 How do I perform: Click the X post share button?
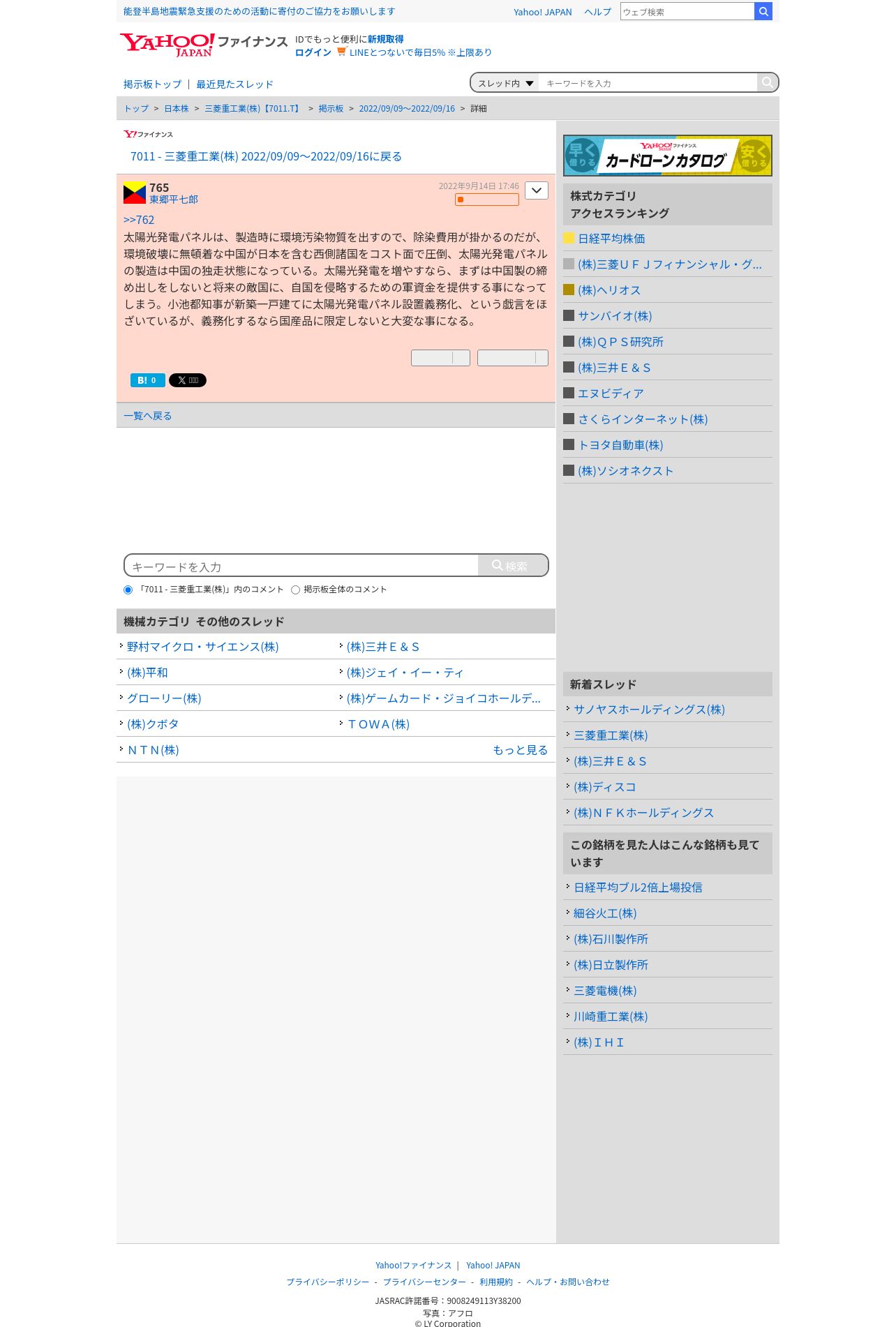pyautogui.click(x=188, y=380)
